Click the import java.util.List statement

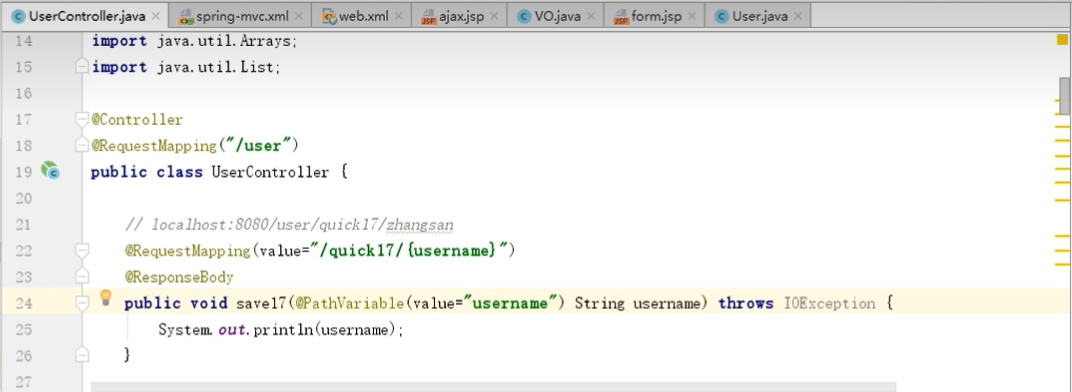[187, 67]
